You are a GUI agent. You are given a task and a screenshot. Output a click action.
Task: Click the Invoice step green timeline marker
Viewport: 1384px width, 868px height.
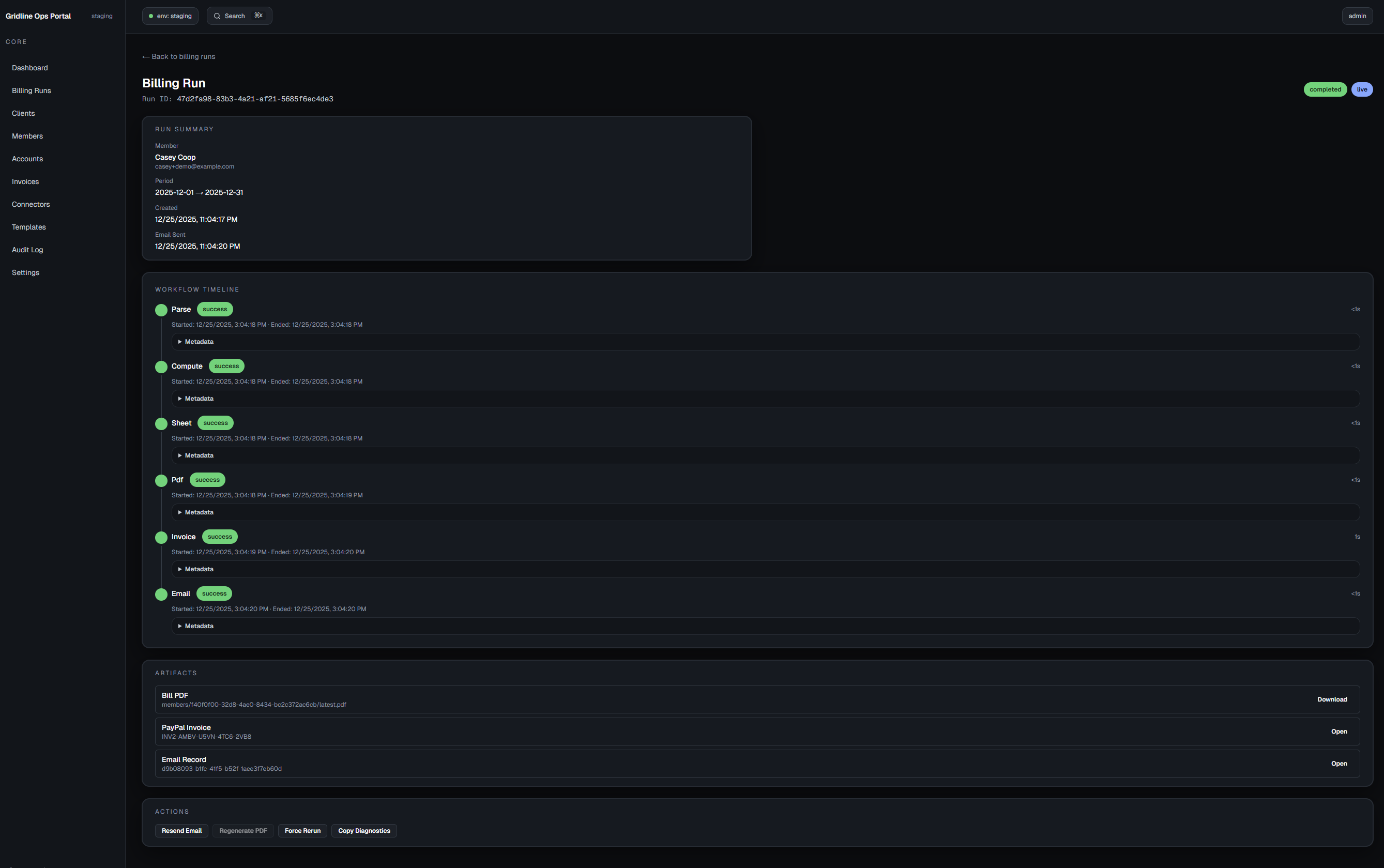[161, 537]
